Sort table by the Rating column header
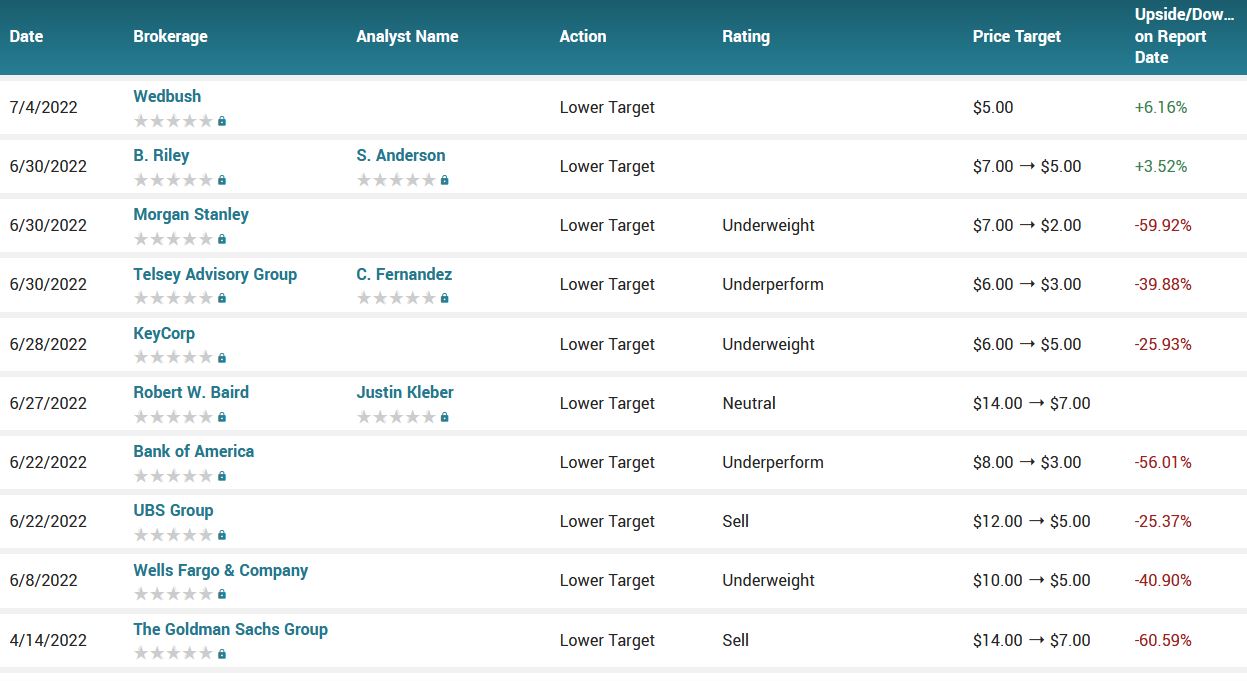Screen dimensions: 1247x681 tap(746, 36)
